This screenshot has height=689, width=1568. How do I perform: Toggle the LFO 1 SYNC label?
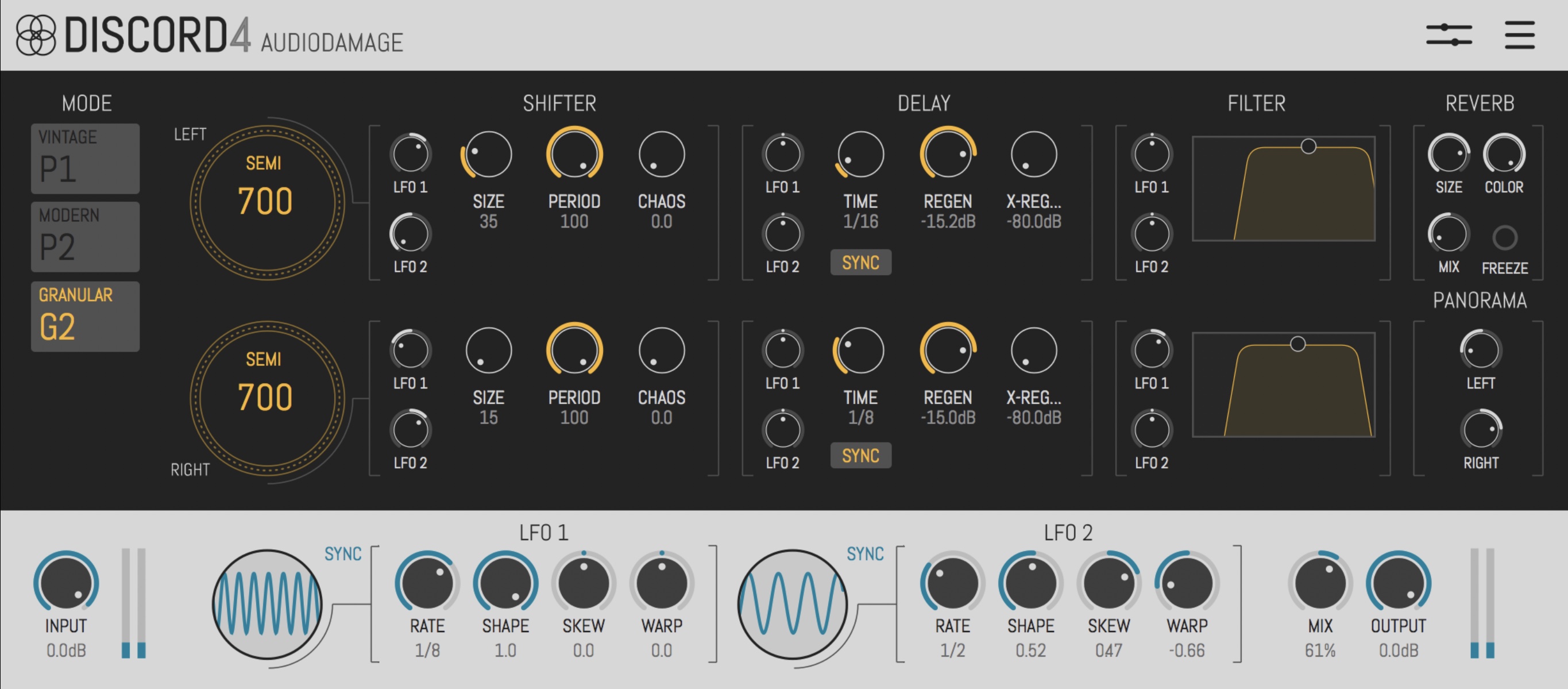point(343,554)
